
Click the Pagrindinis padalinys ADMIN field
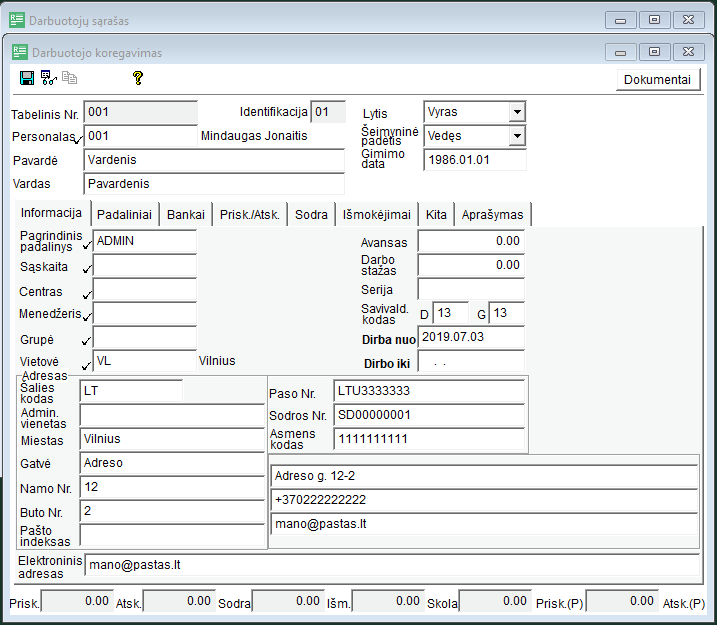coord(145,241)
